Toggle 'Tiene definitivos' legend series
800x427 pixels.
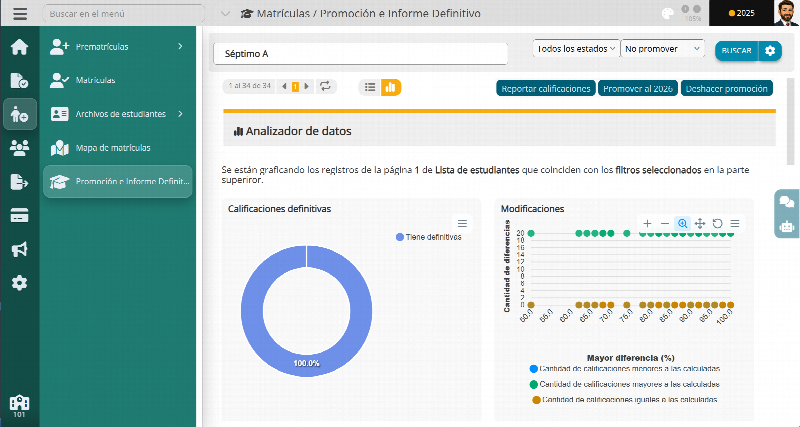point(429,237)
